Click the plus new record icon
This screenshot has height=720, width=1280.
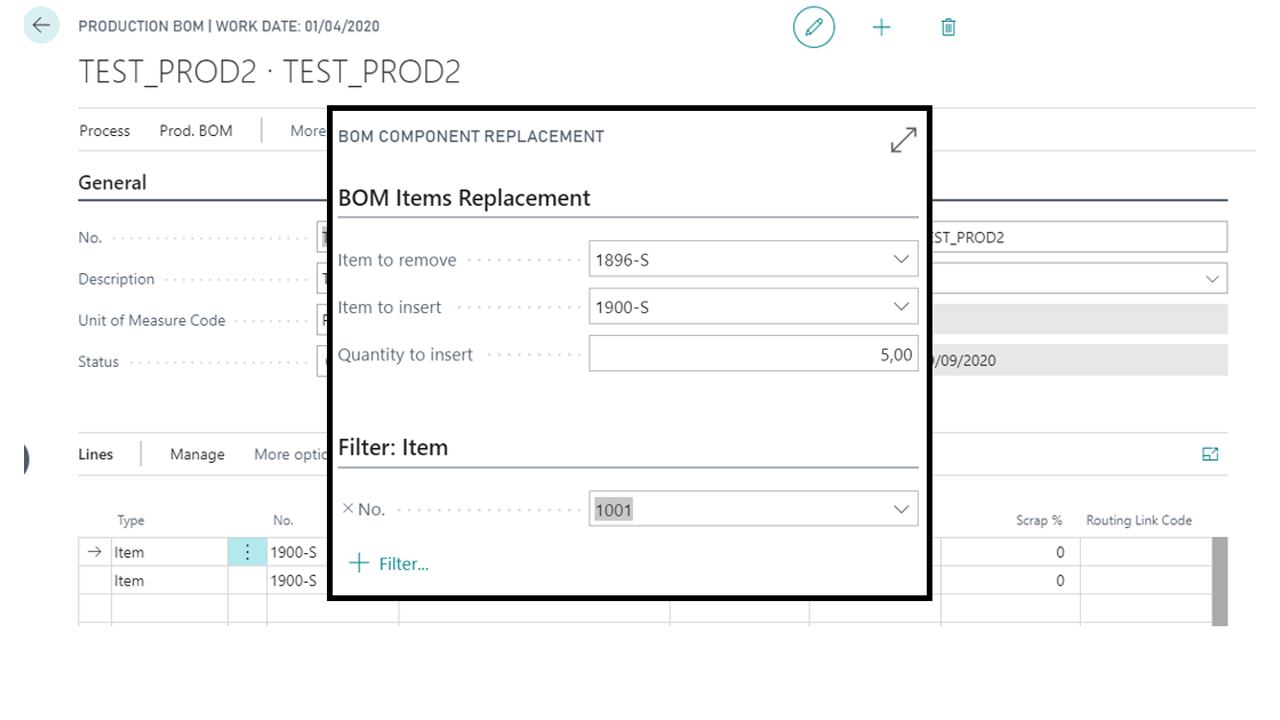click(x=881, y=27)
